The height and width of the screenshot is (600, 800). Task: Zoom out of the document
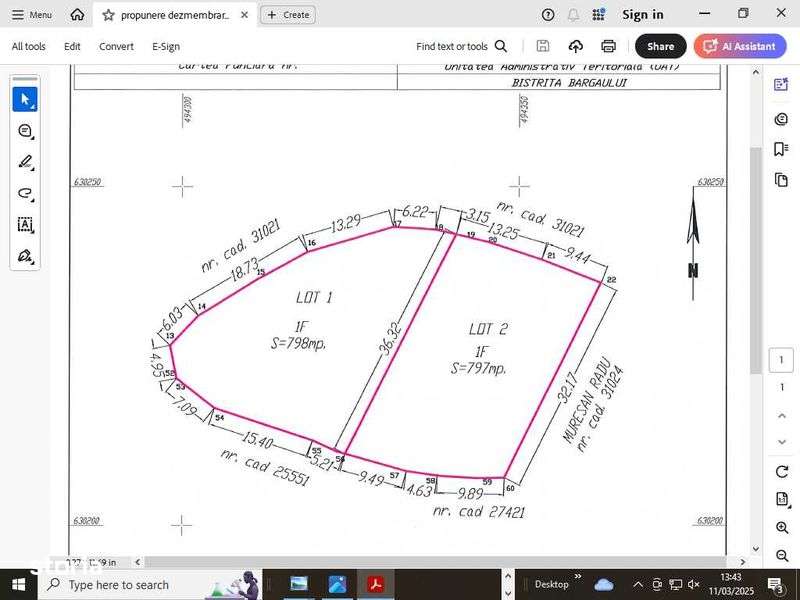[x=782, y=555]
